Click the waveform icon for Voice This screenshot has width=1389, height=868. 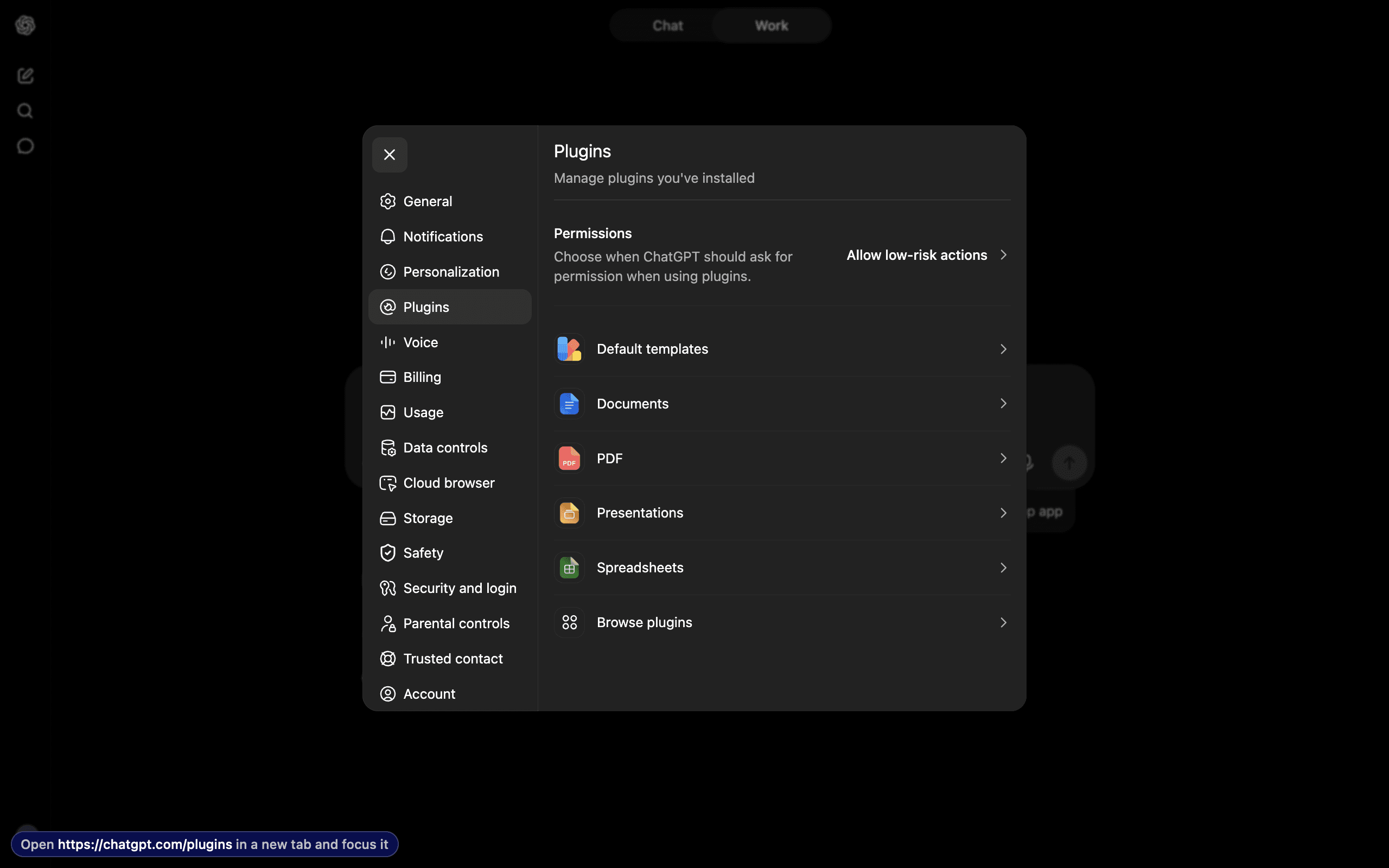(388, 342)
